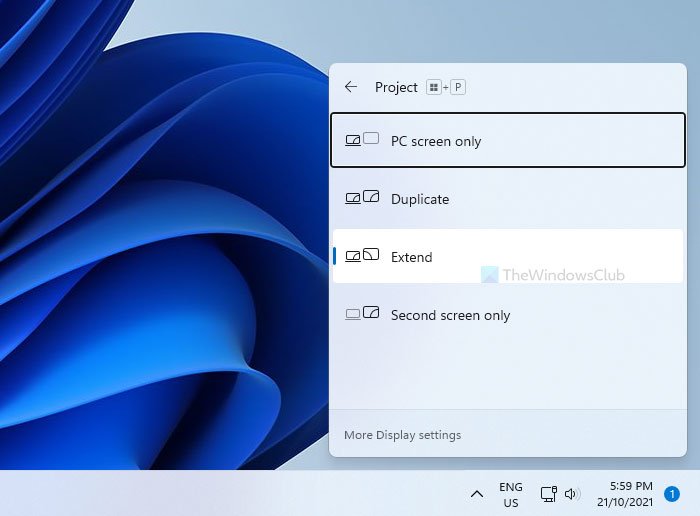Select PC screen only projection mode

coord(508,140)
